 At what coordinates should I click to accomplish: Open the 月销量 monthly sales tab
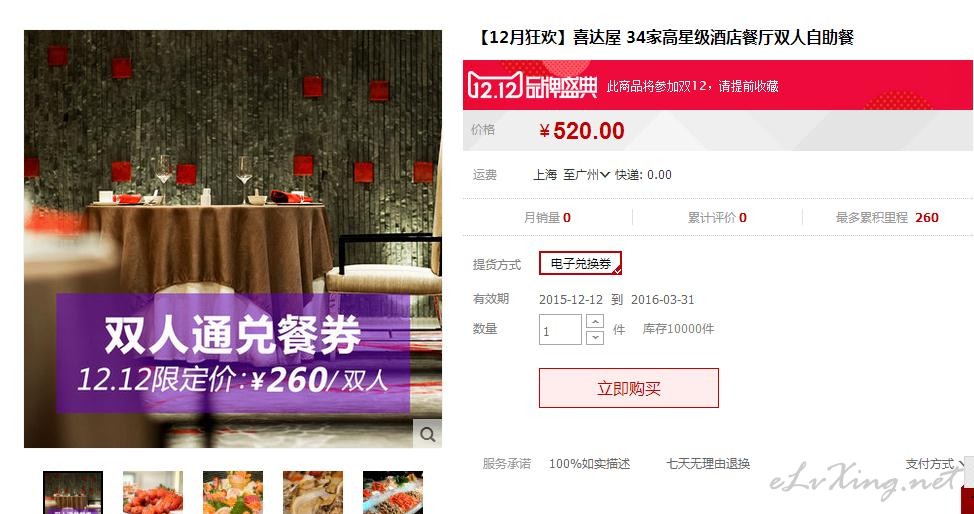547,218
